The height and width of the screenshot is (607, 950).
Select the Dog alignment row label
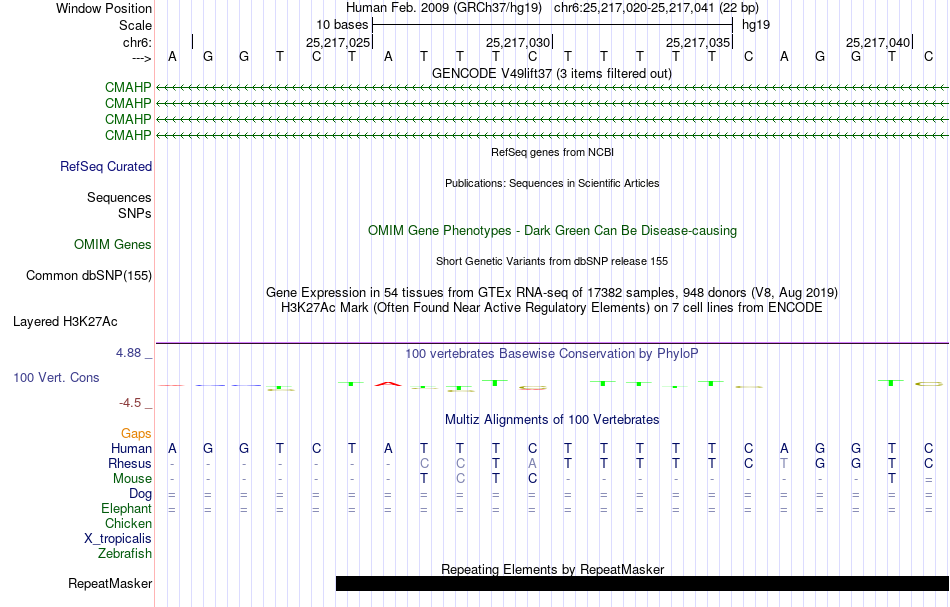[141, 494]
